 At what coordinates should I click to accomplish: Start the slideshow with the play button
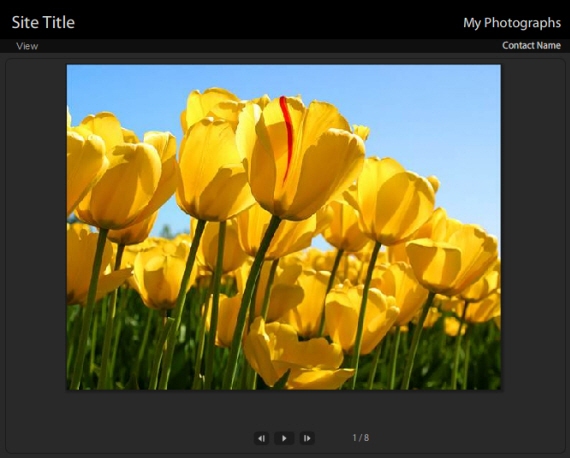point(284,438)
